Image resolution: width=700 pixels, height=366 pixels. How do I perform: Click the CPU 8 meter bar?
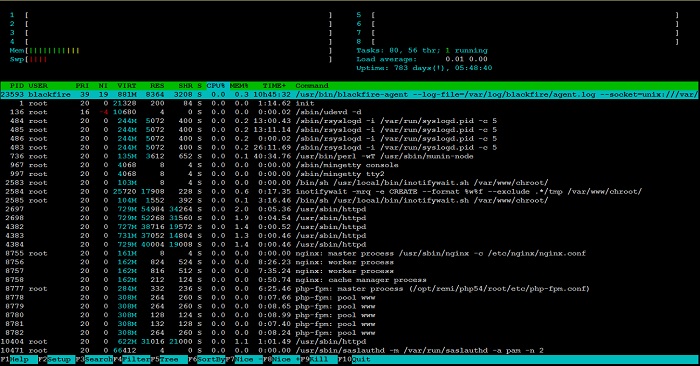tap(517, 42)
